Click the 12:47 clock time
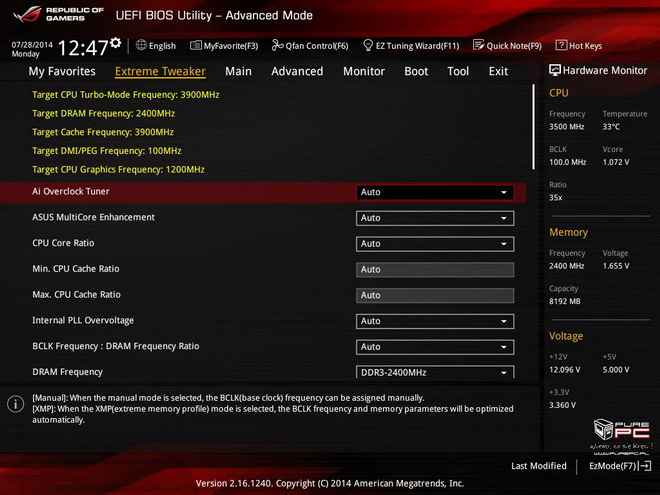The image size is (660, 495). click(83, 48)
